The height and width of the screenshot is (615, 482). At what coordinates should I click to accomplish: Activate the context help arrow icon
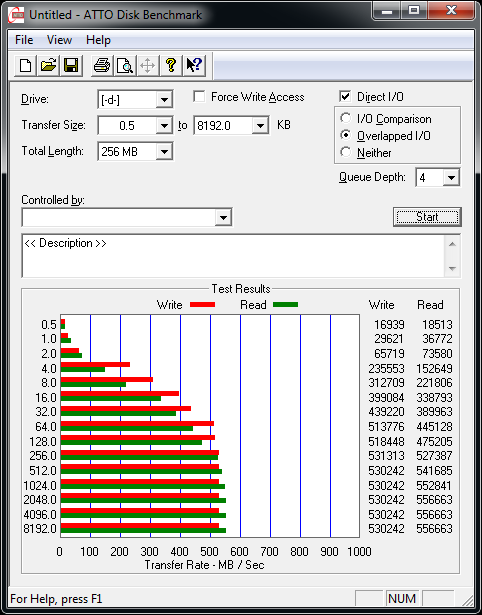point(194,65)
